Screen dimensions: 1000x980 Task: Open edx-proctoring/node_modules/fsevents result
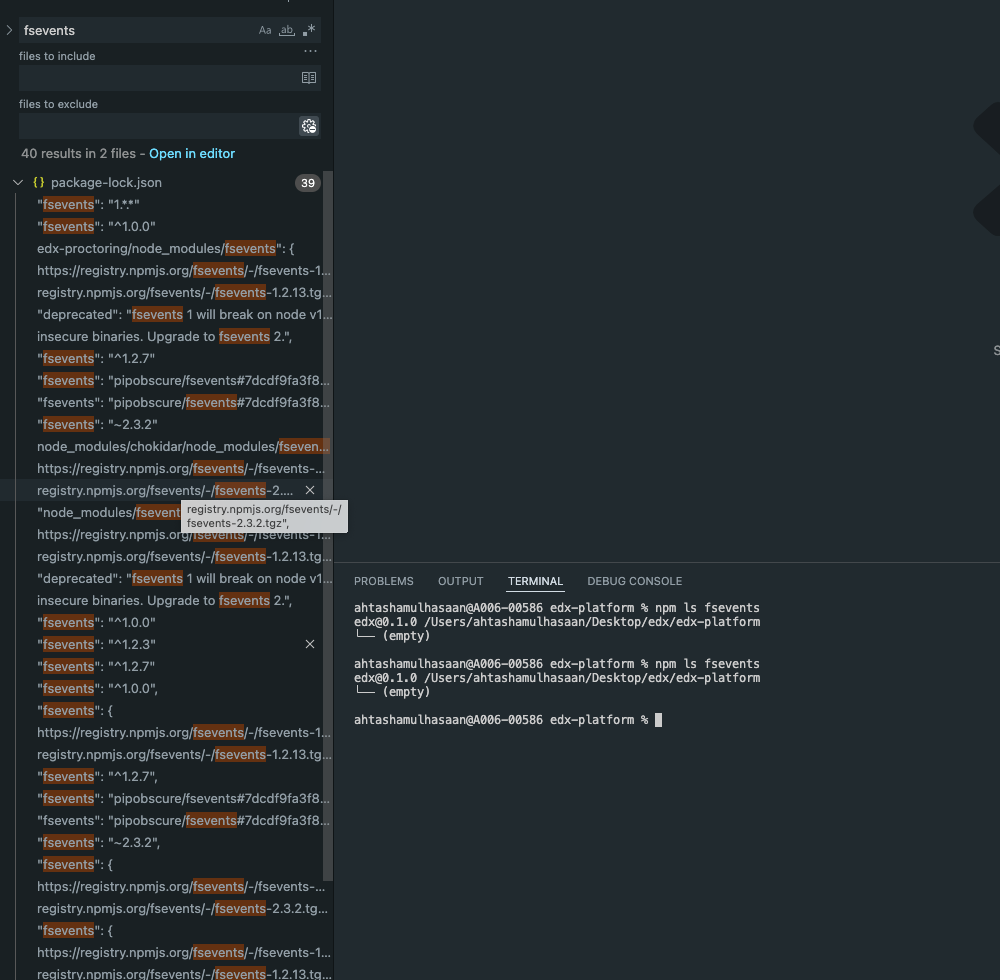pyautogui.click(x=166, y=249)
